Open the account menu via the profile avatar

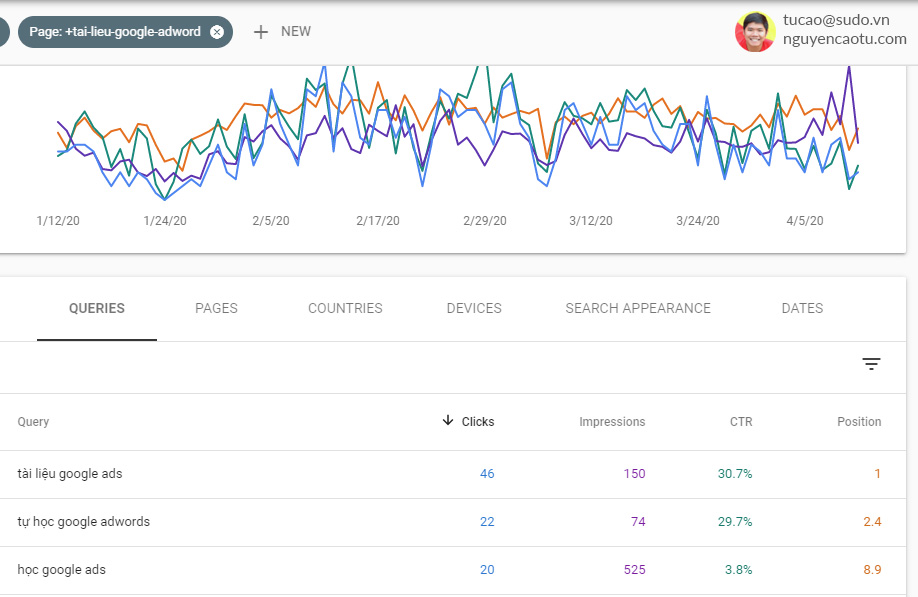click(755, 31)
